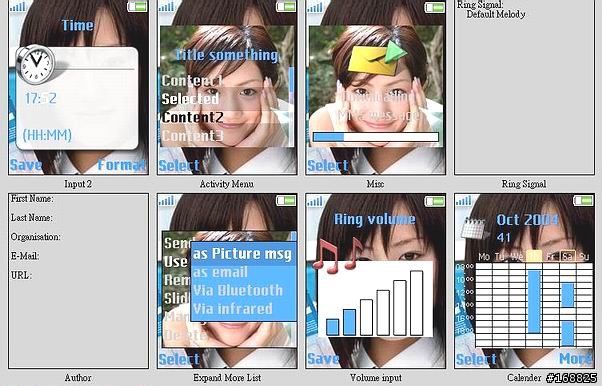The image size is (602, 386).
Task: Click Select softkey in Expand More List preview
Action: (179, 359)
